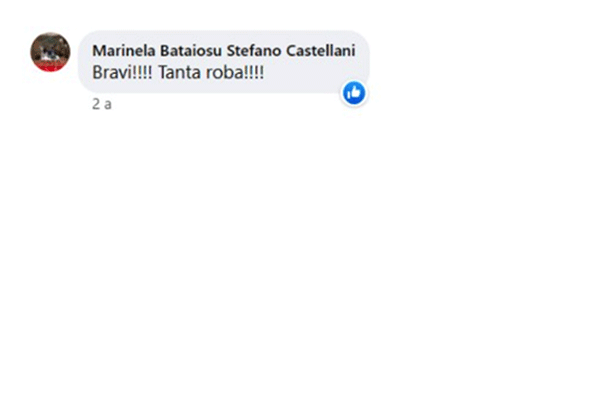The height and width of the screenshot is (400, 600).
Task: Click the comment text 'Bravi!!!! Tanta roba!!!!'
Action: [x=178, y=72]
